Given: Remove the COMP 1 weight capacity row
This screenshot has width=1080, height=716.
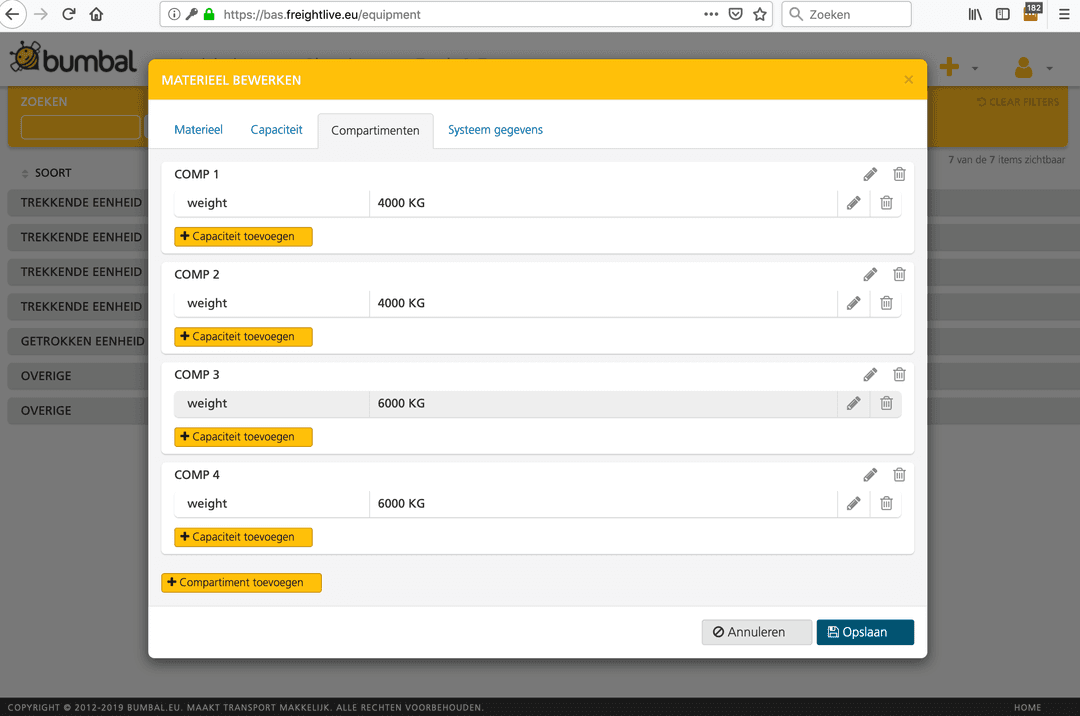Looking at the screenshot, I should (886, 203).
